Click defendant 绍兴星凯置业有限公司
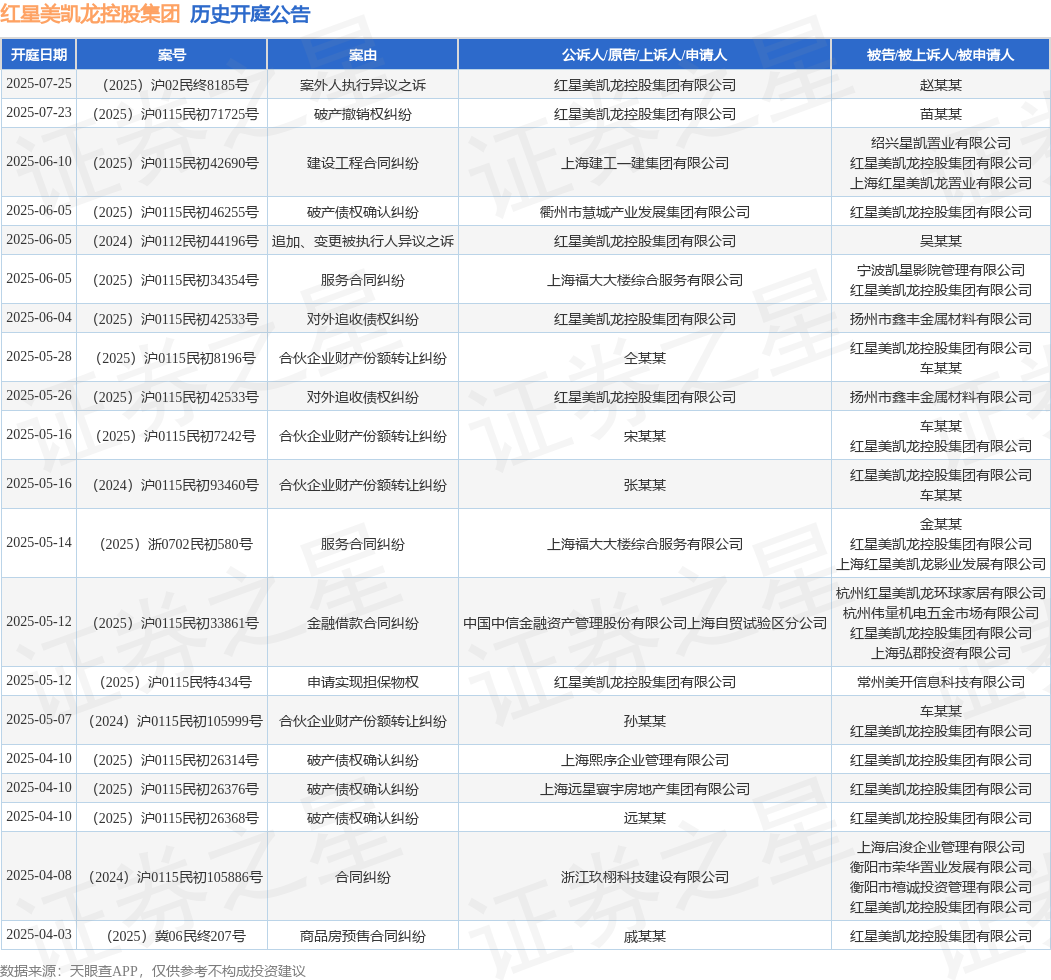1051x980 pixels. point(940,143)
